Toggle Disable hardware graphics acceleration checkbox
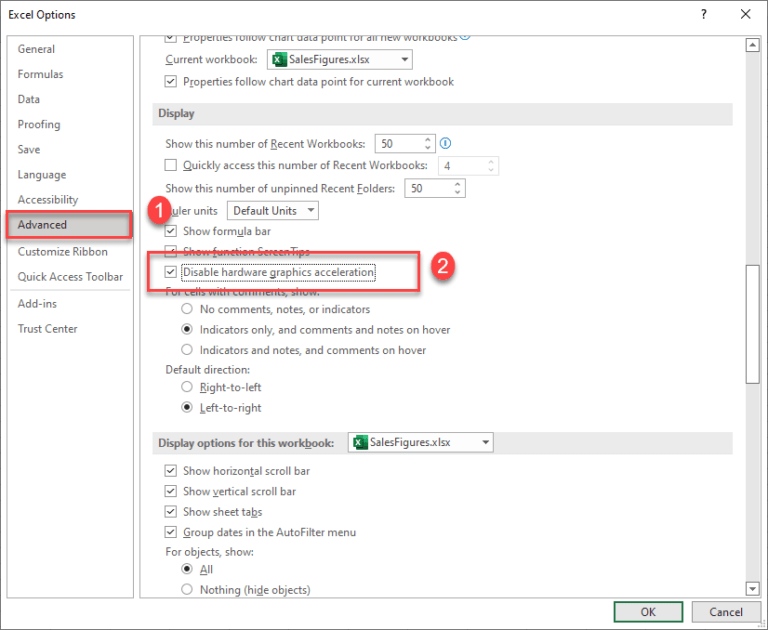768x630 pixels. click(170, 272)
